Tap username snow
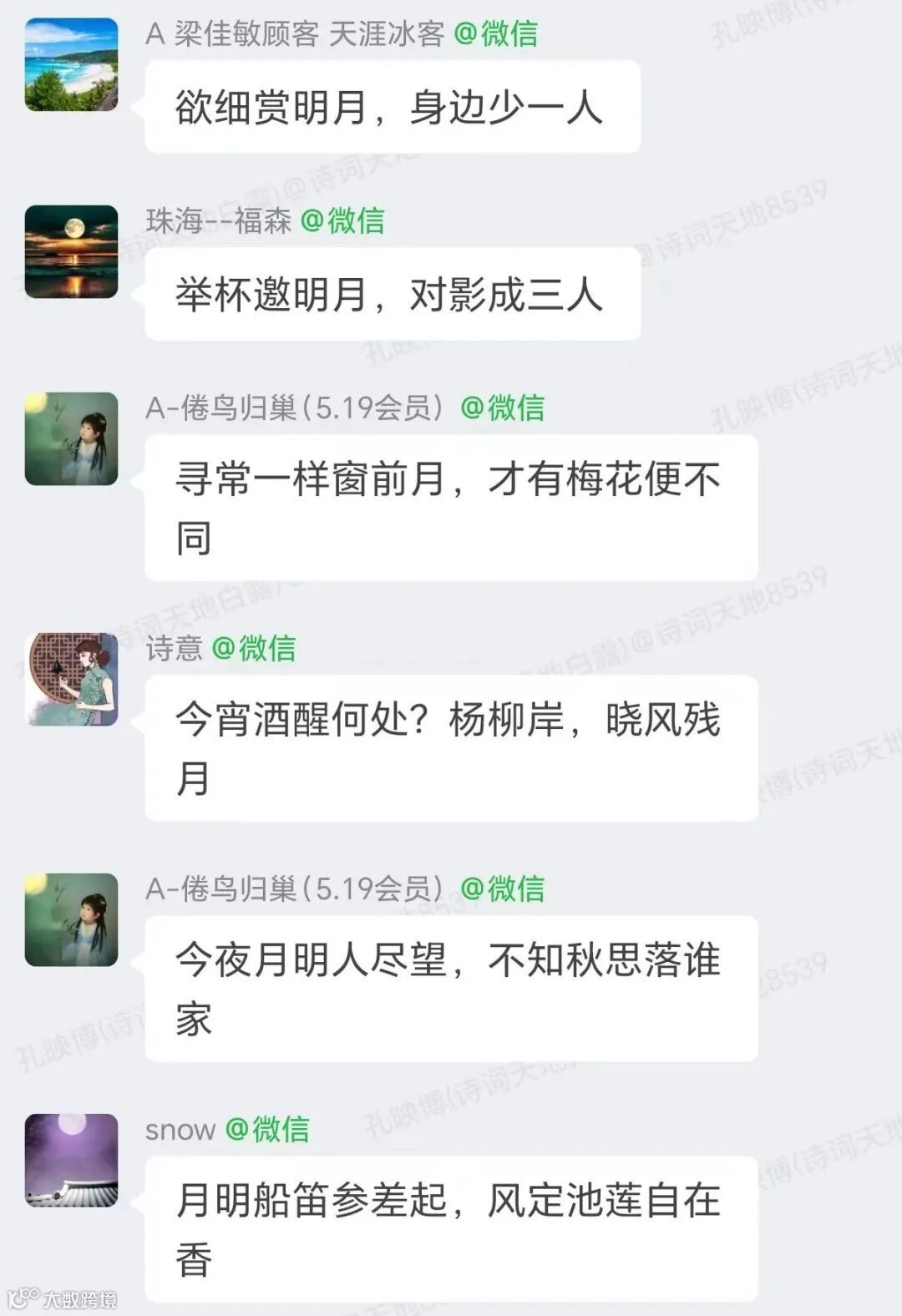 [180, 1131]
